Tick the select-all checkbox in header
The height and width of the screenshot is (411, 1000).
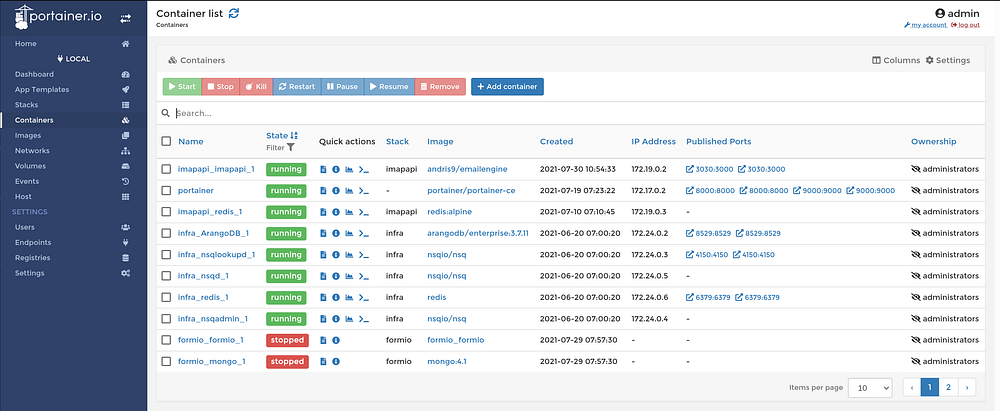tap(167, 142)
